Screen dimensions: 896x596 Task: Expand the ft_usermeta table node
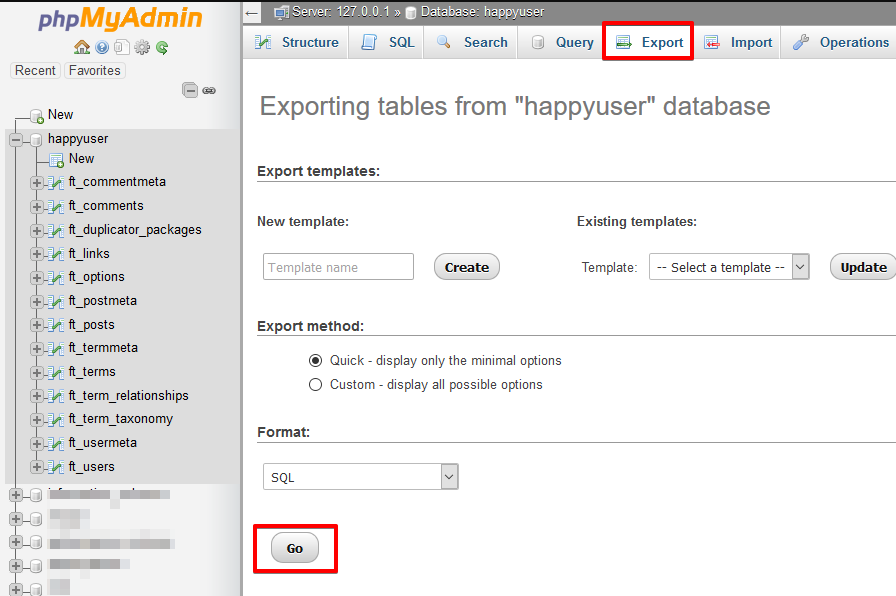(37, 443)
